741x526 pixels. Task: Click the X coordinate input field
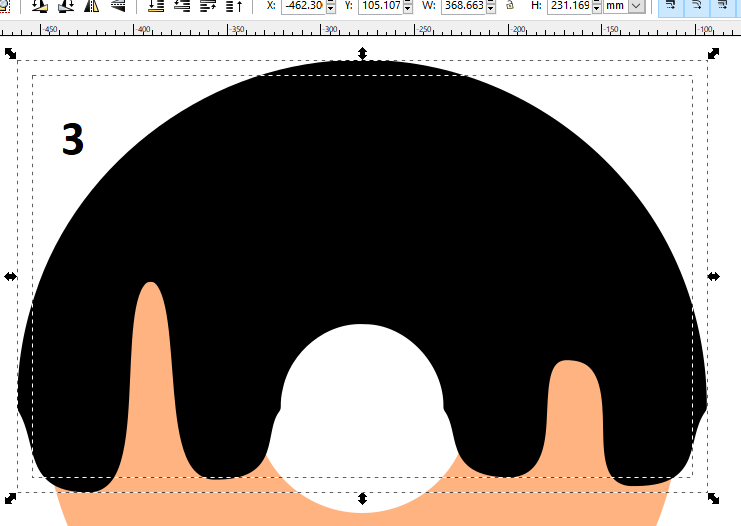(303, 6)
